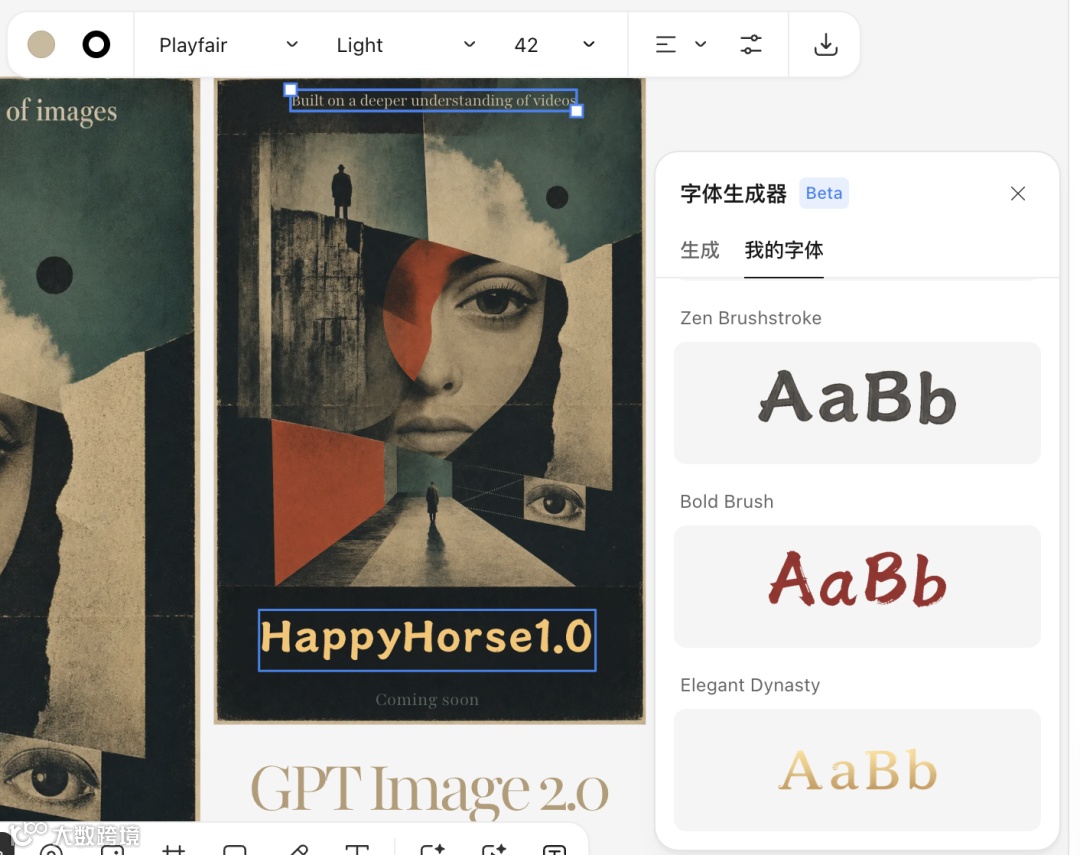This screenshot has height=855, width=1080.
Task: Select the Frame grid tool in bottom toolbar
Action: 174,849
